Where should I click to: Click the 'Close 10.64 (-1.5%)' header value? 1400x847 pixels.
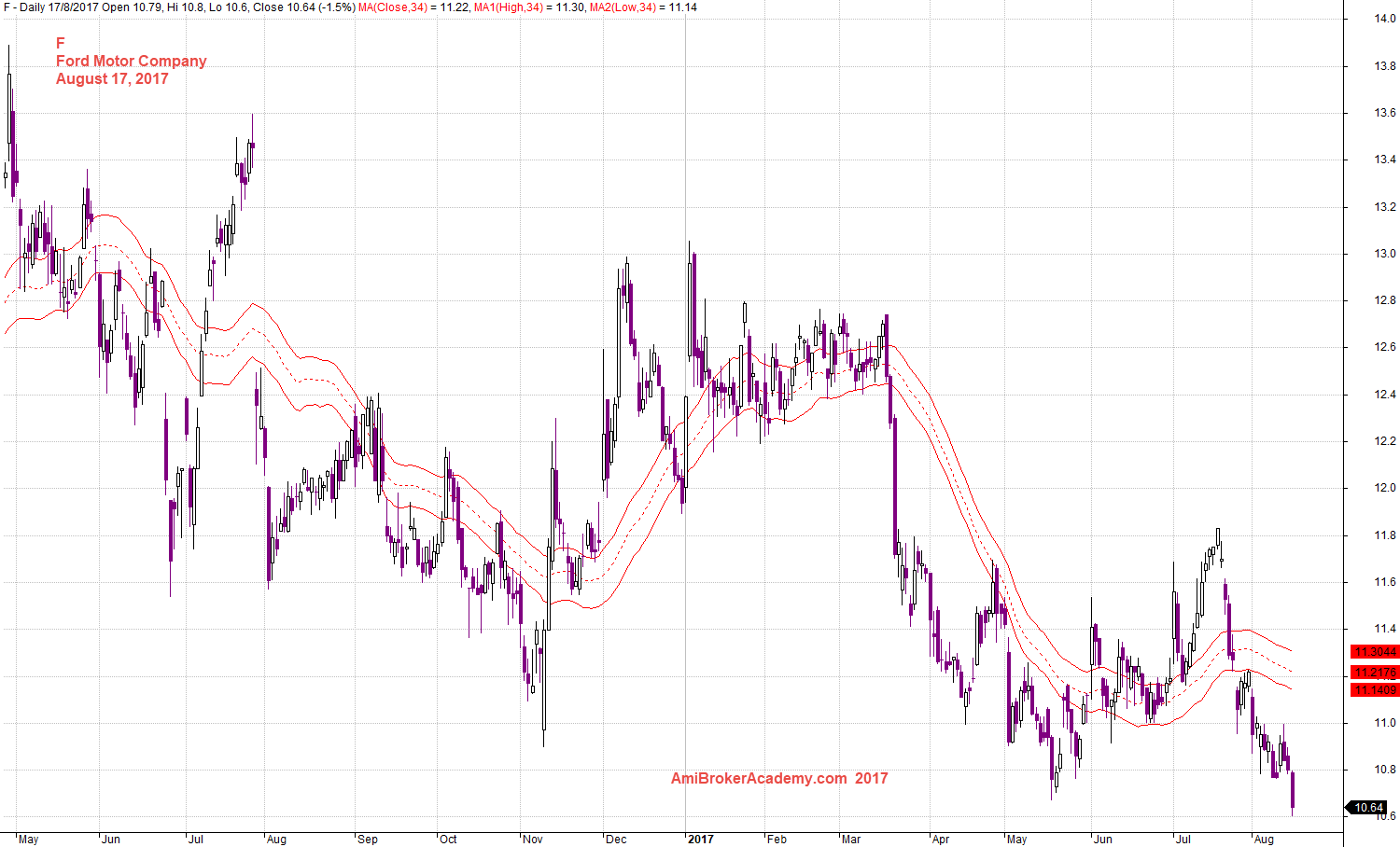pyautogui.click(x=304, y=7)
